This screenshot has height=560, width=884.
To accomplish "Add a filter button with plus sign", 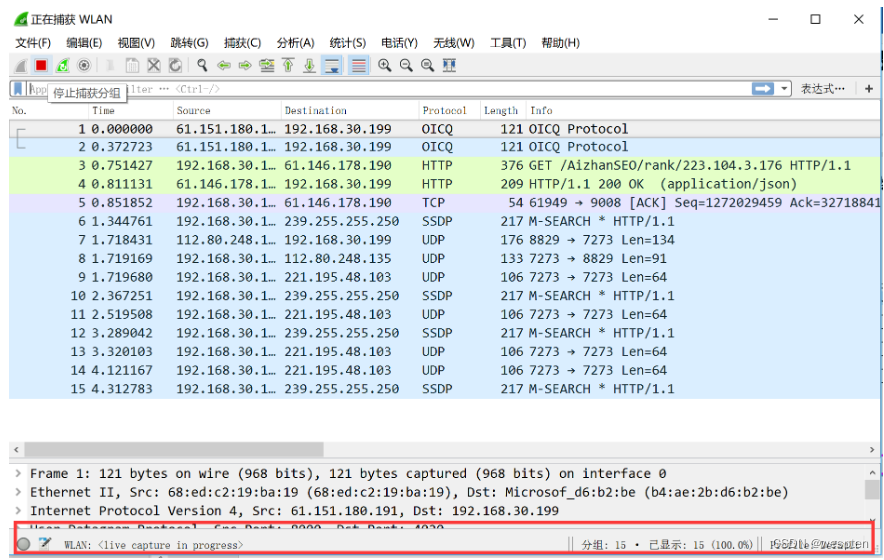I will tap(869, 89).
